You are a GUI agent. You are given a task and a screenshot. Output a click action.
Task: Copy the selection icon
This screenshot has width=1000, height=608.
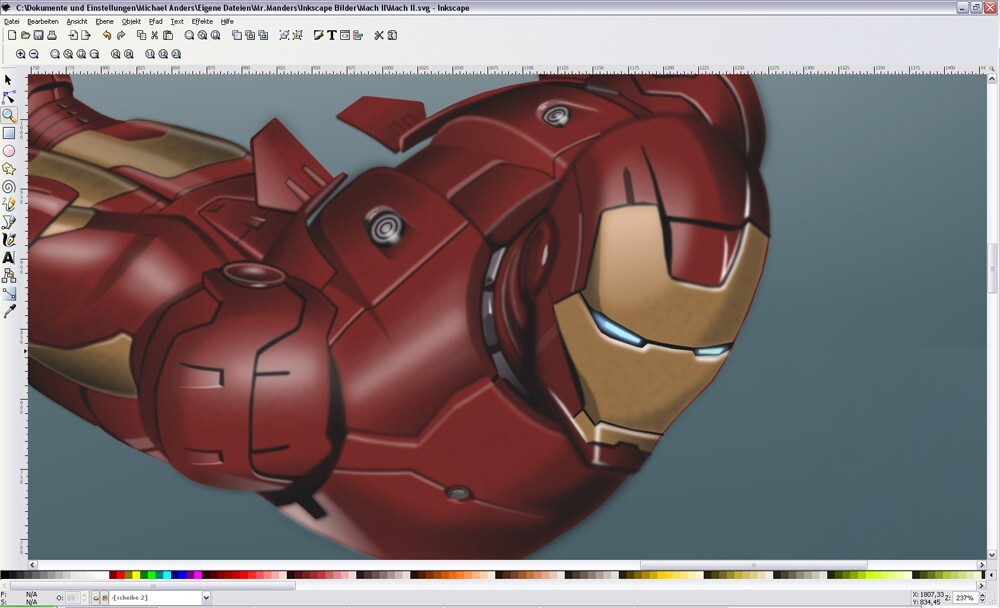[142, 36]
